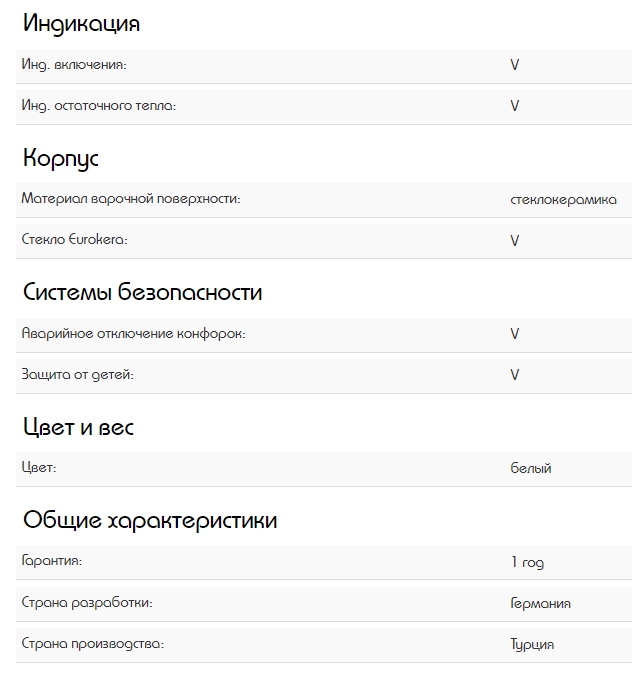Screen dimensions: 632x681
Task: Select the "1 год" warranty value
Action: (x=527, y=563)
